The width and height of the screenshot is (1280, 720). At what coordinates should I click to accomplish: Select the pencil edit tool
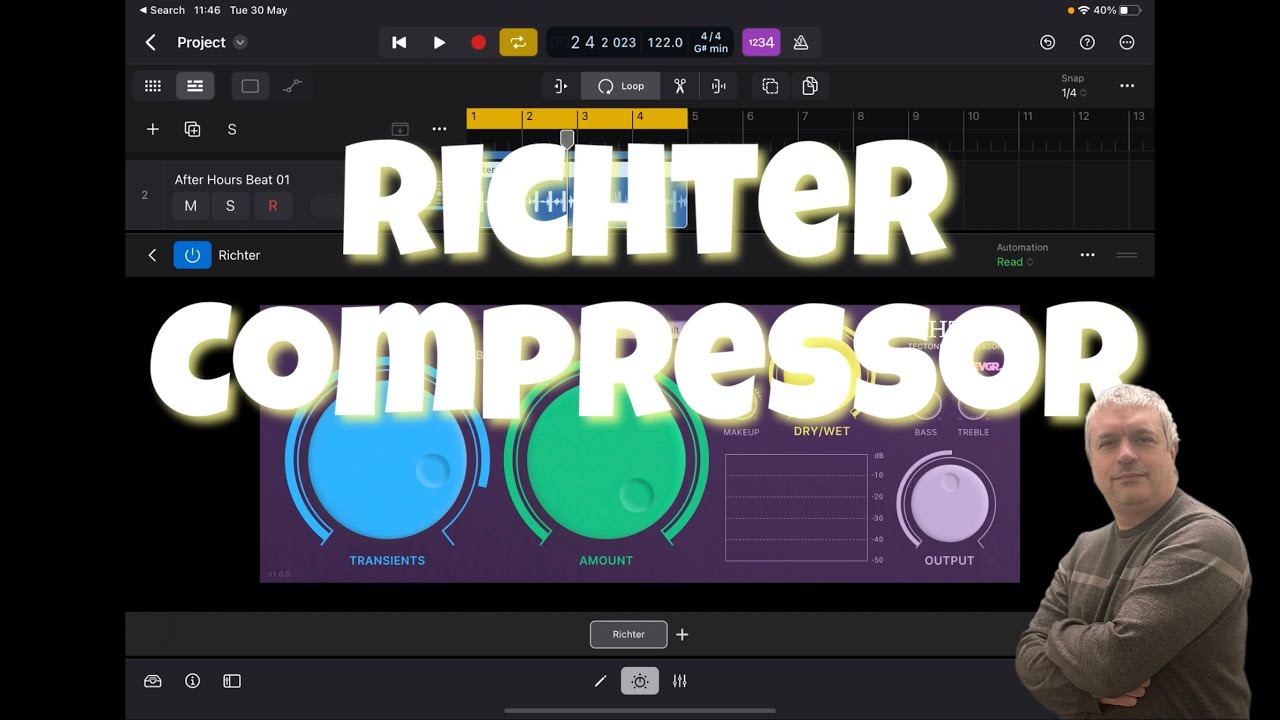point(600,681)
